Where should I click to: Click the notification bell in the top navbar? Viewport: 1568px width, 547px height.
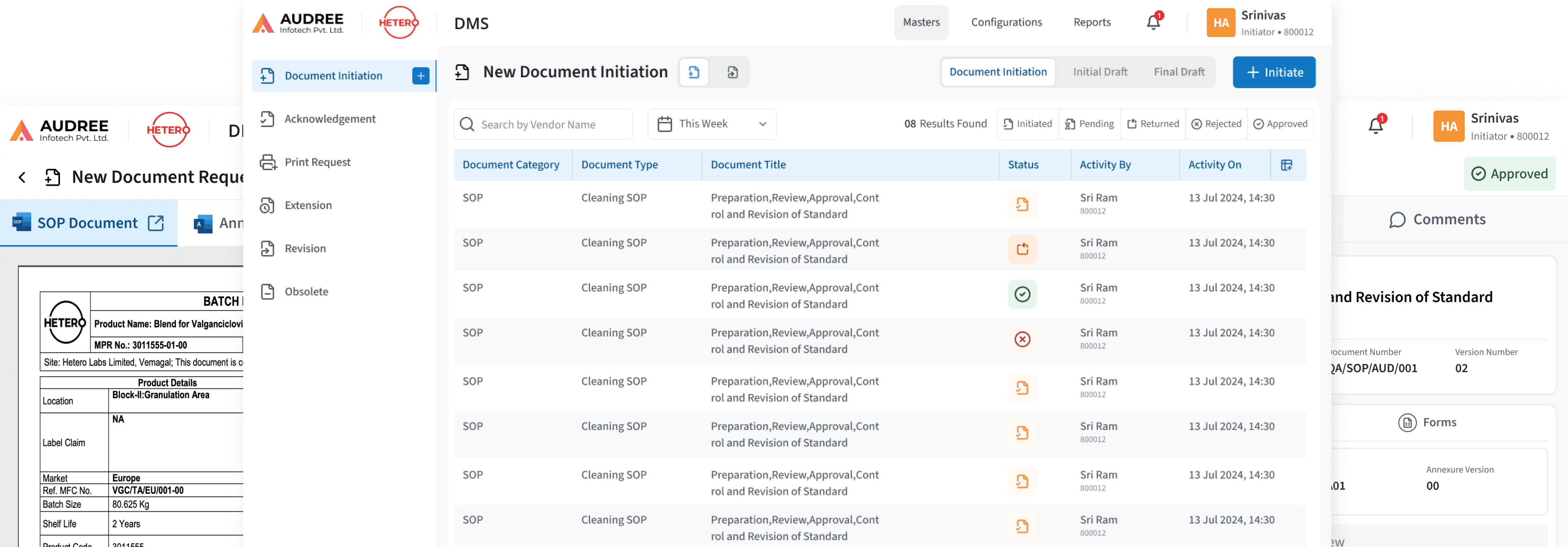(x=1153, y=23)
